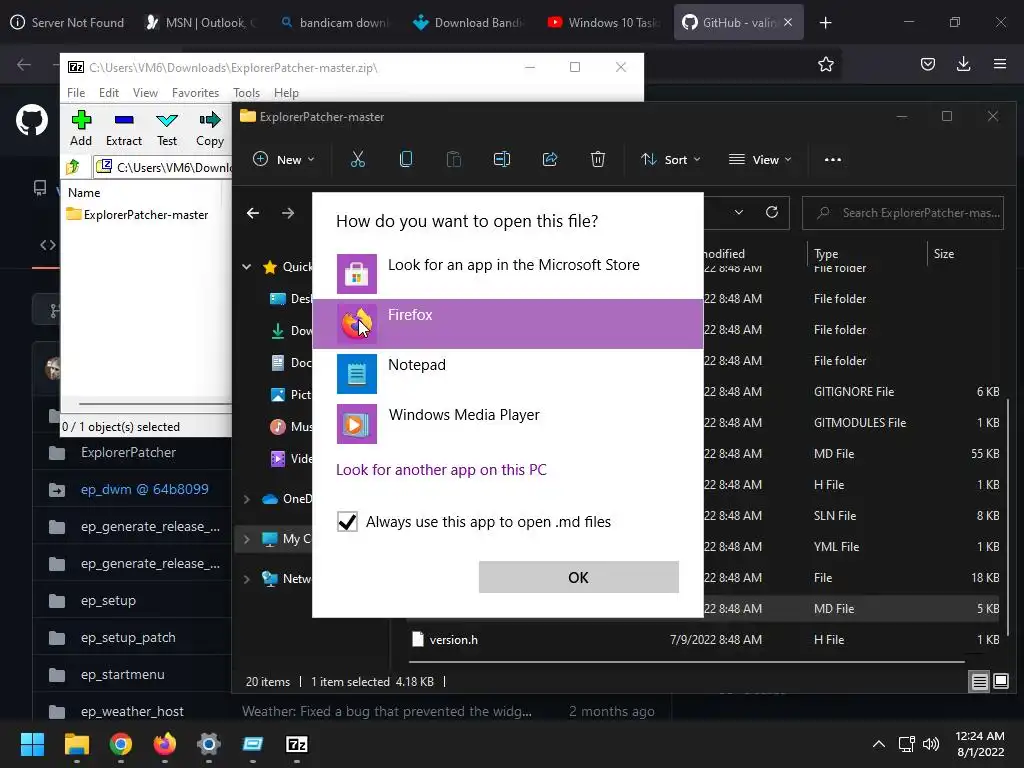Screen dimensions: 1024x768
Task: Click the Cut scissors icon in Explorer
Action: click(x=358, y=159)
